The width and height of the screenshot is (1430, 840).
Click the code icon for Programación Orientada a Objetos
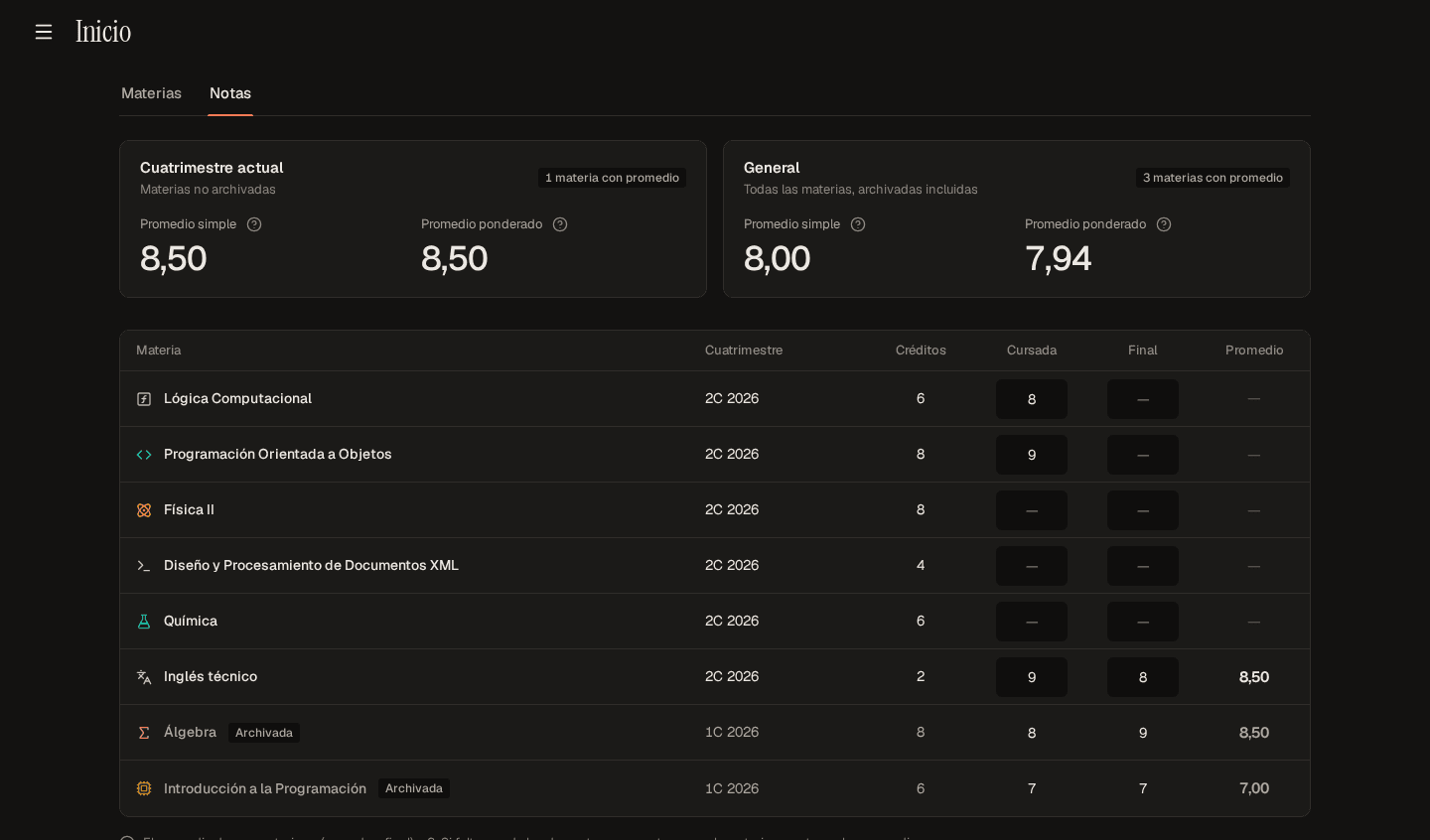point(144,455)
